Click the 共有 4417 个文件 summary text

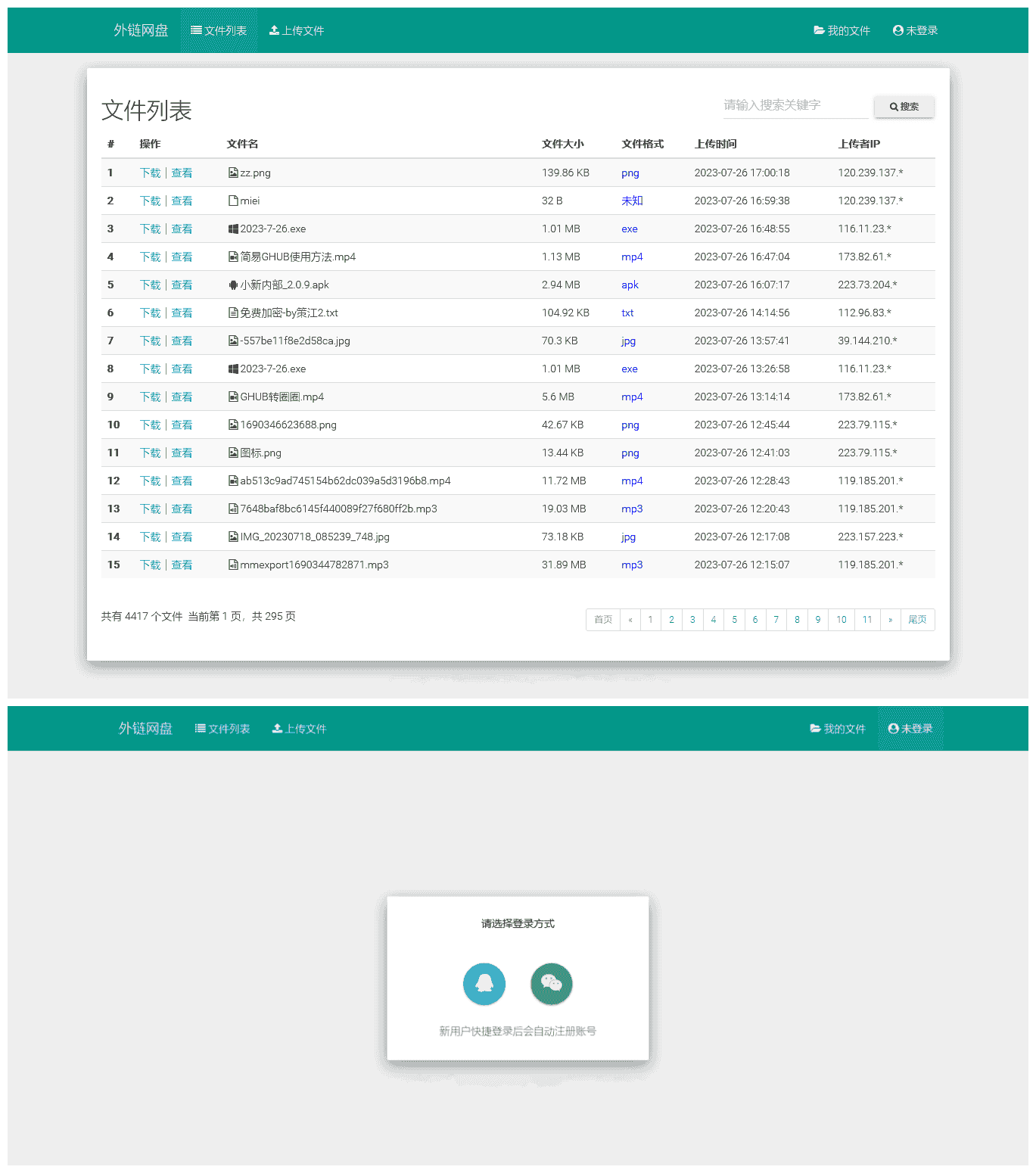click(142, 616)
